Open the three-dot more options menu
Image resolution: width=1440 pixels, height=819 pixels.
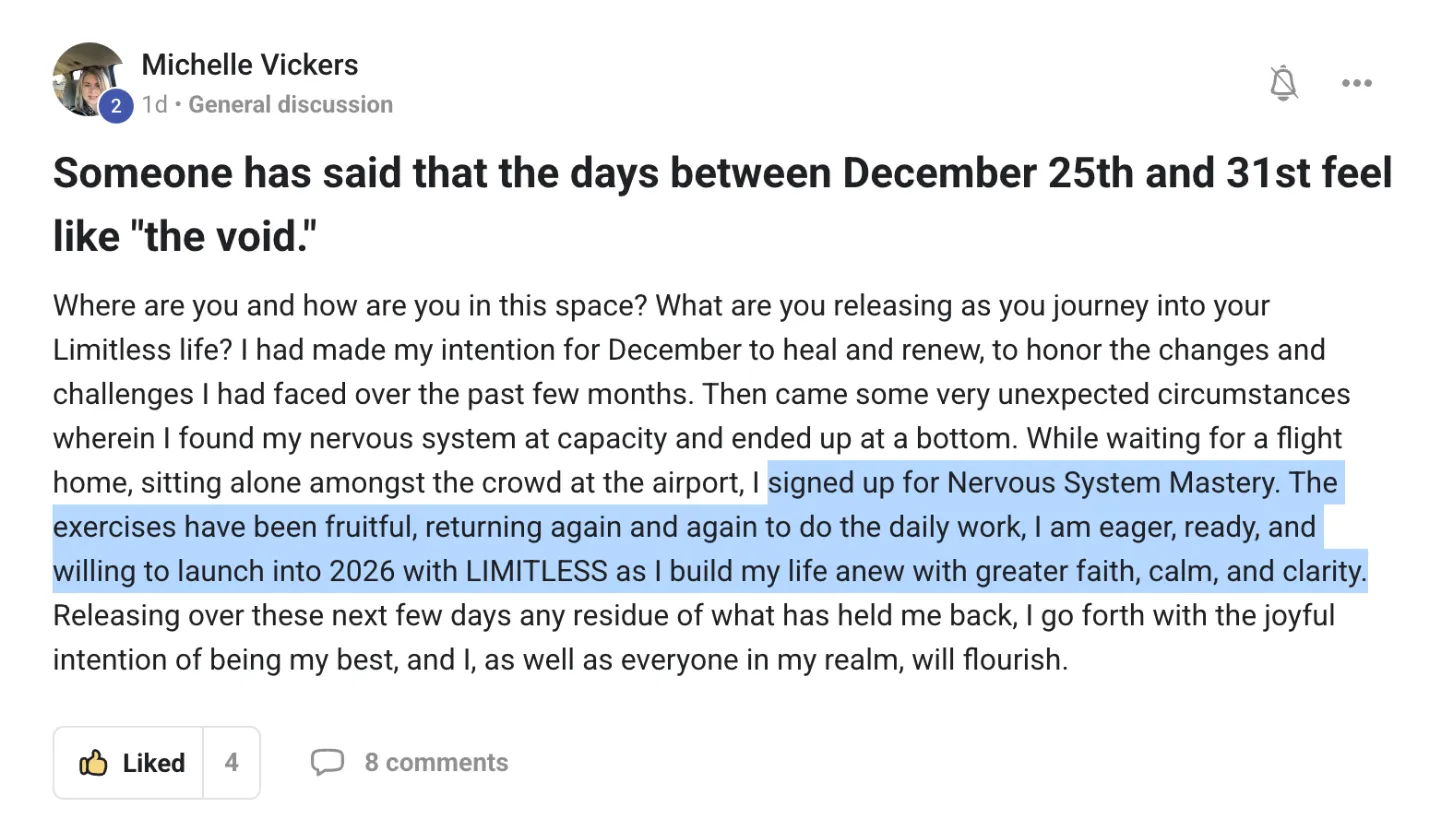[1357, 83]
